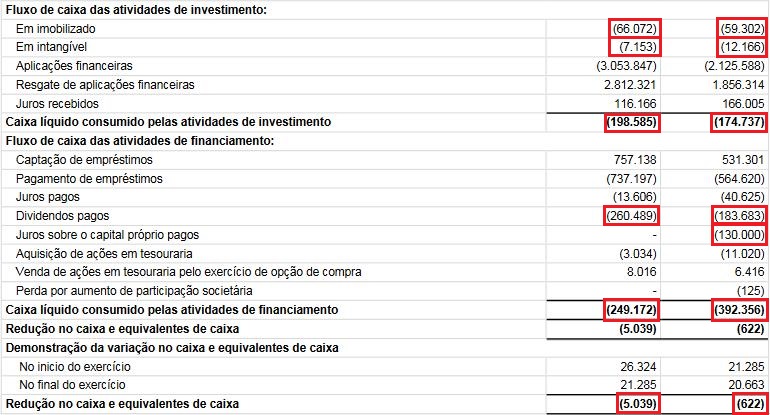
Task: Click the highlighted value (12.166)
Action: [x=738, y=47]
